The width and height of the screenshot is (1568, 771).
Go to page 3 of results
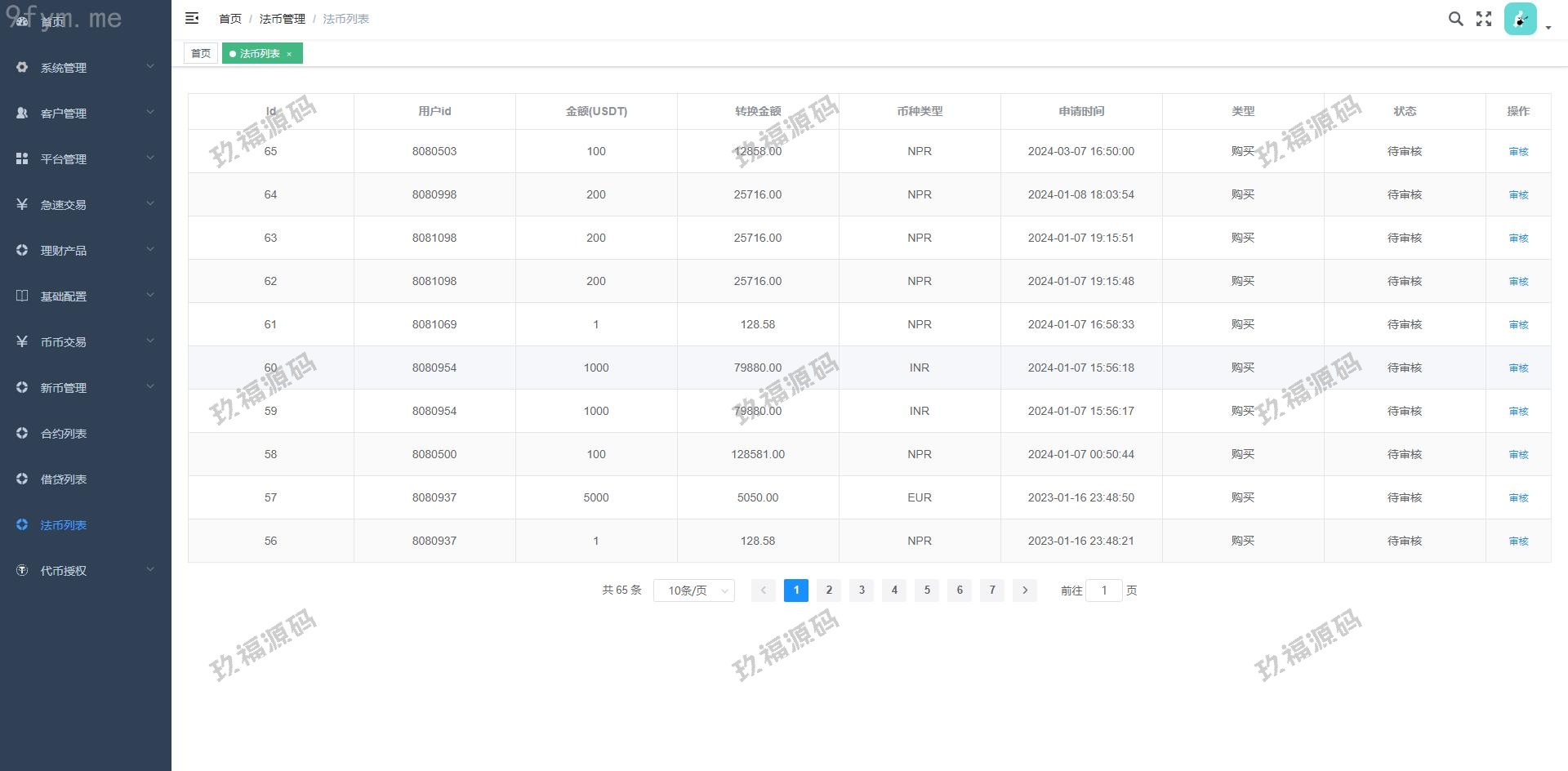pyautogui.click(x=862, y=590)
